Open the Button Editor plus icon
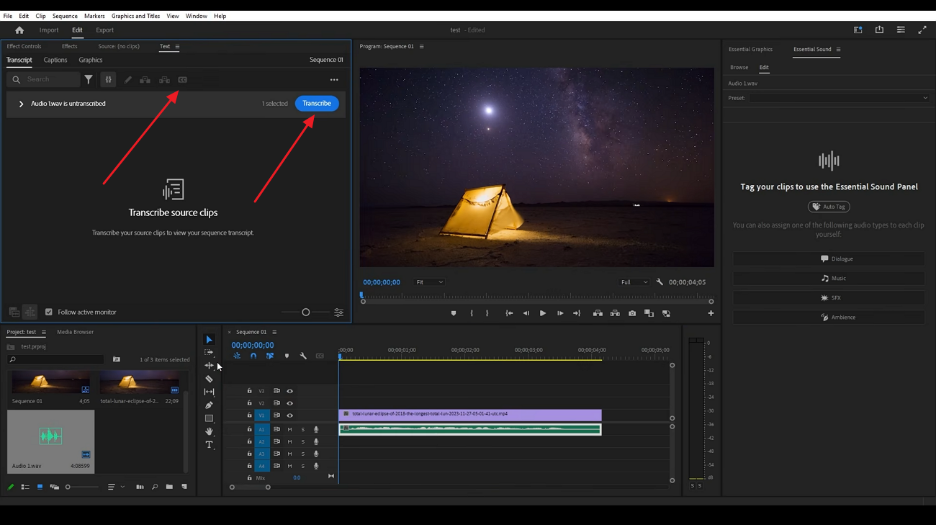 (711, 313)
